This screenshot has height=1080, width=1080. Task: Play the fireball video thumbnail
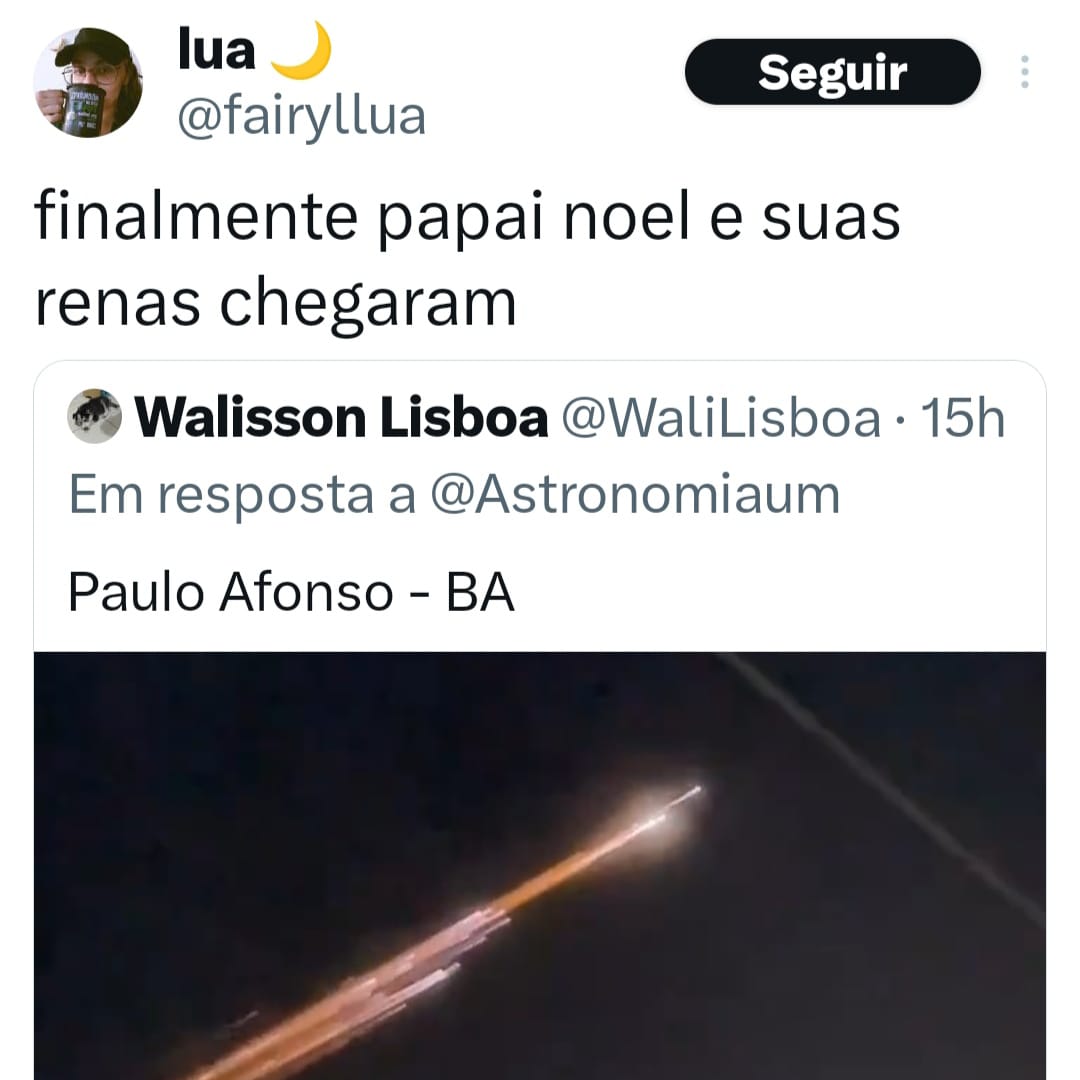[540, 866]
